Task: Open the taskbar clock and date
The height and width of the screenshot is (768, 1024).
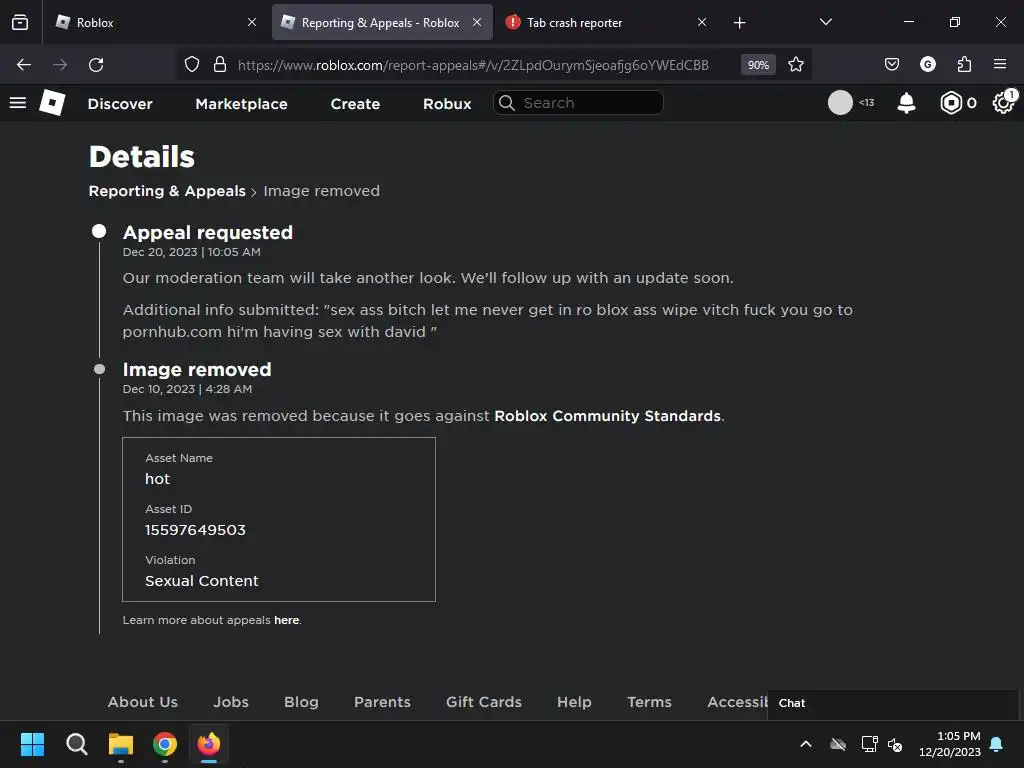Action: point(950,744)
